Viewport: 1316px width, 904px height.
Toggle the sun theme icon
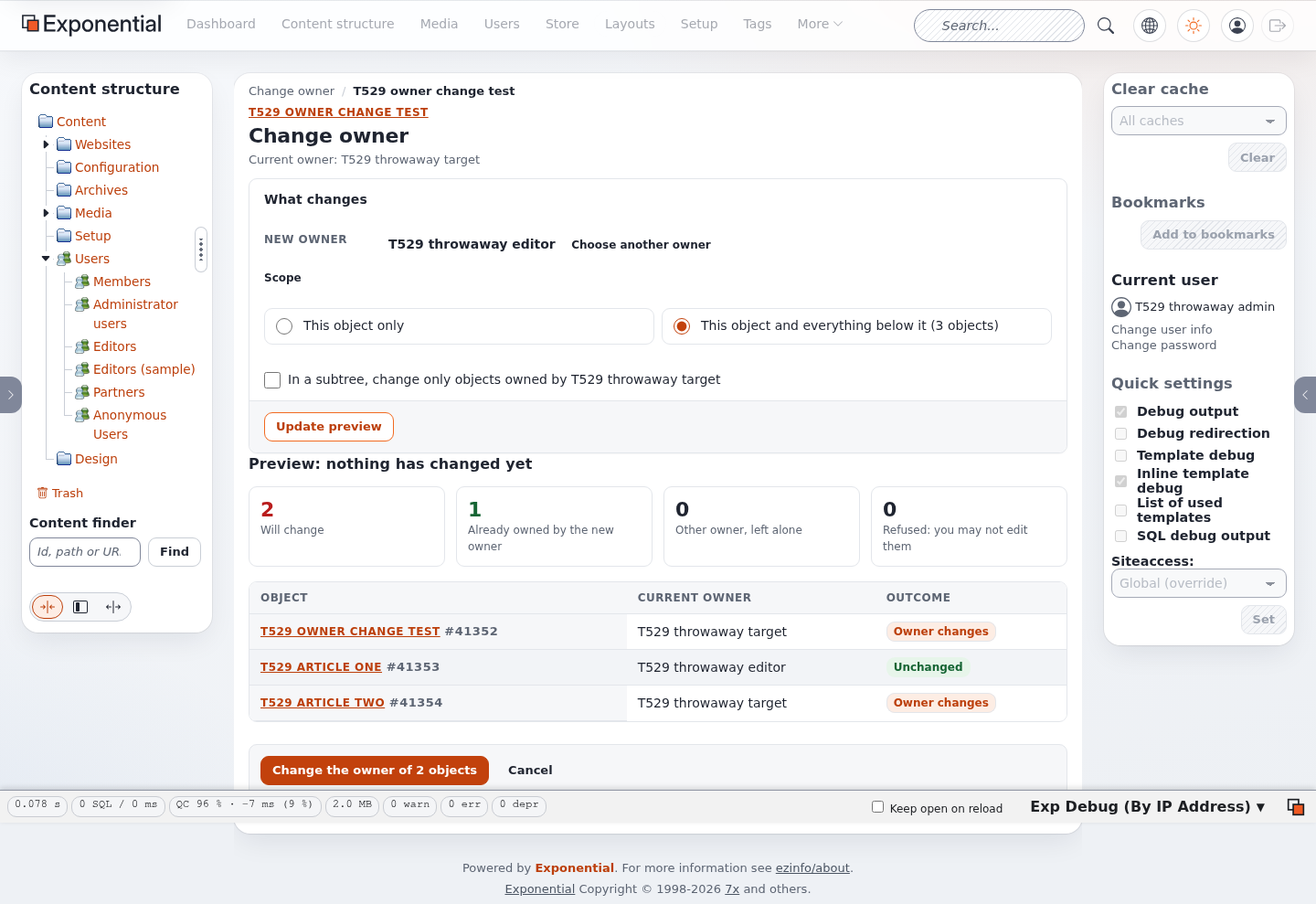(x=1194, y=26)
